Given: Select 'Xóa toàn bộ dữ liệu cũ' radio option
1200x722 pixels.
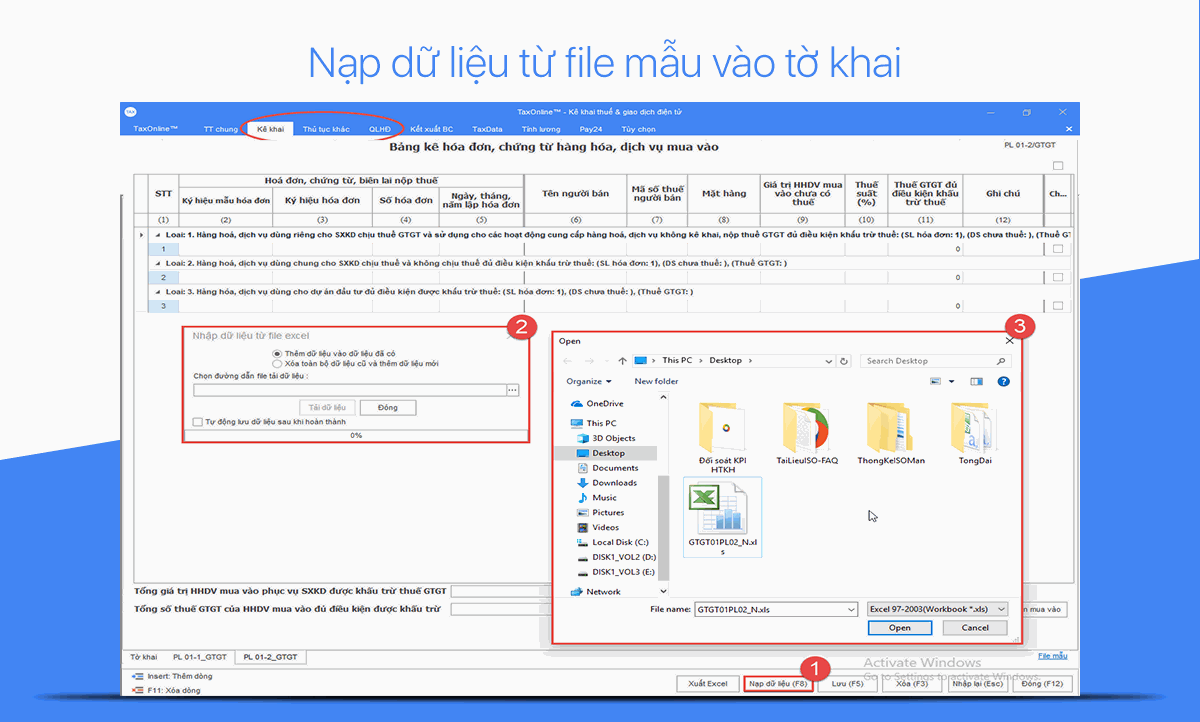Looking at the screenshot, I should pyautogui.click(x=277, y=364).
